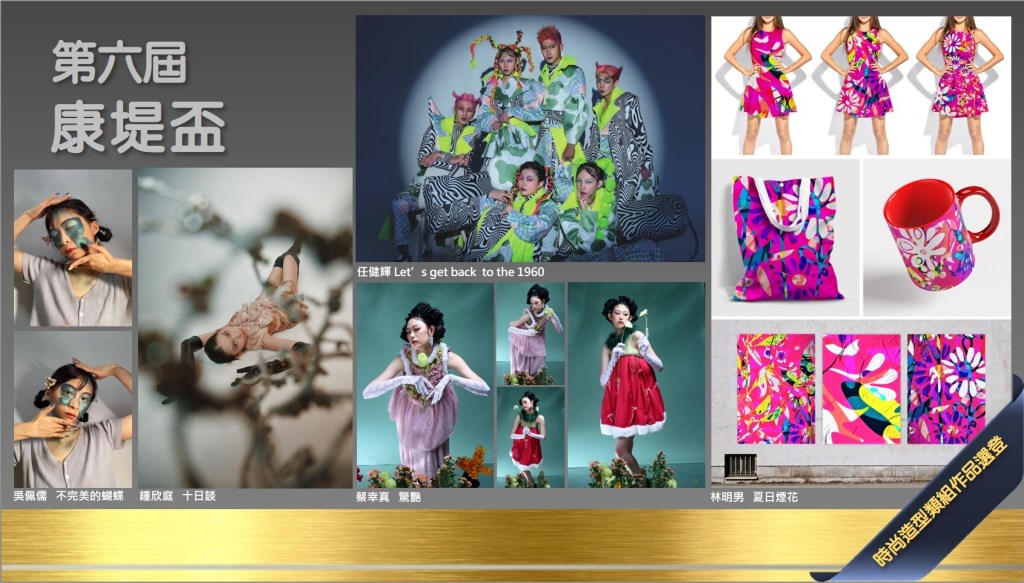Select the upside-down model photo by 鍾欣庭
1024x583 pixels.
245,327
